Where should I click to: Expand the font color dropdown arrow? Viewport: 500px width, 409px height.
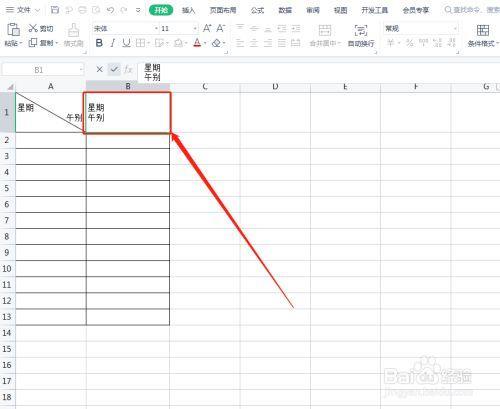pyautogui.click(x=205, y=43)
